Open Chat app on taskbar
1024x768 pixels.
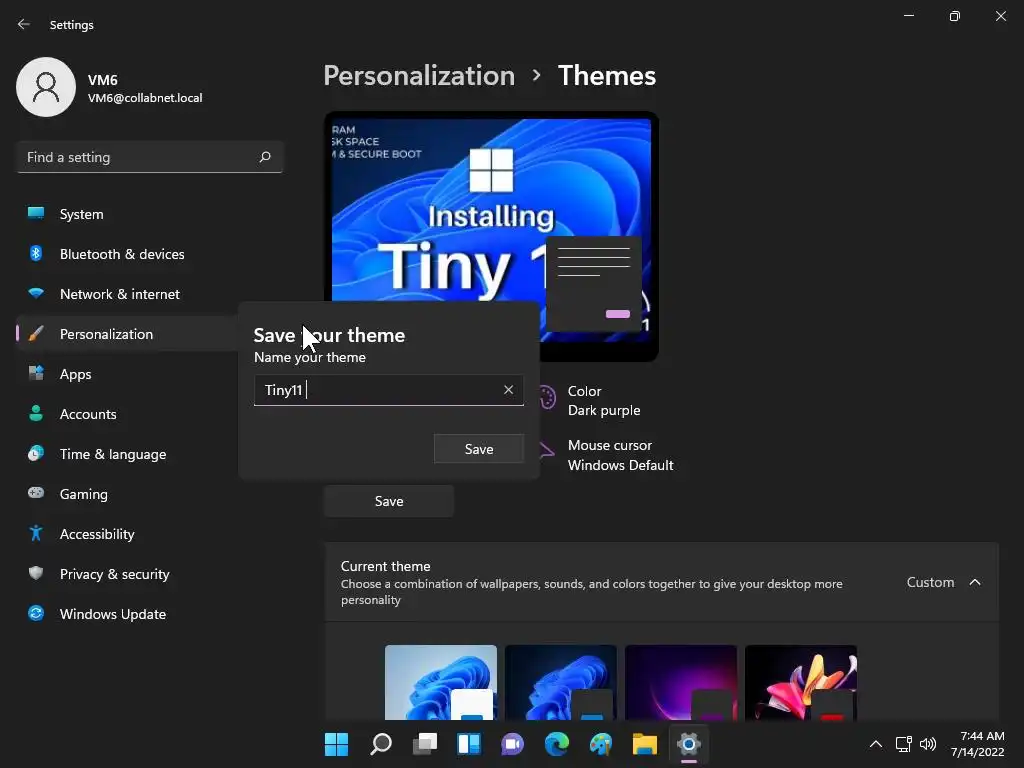click(513, 744)
